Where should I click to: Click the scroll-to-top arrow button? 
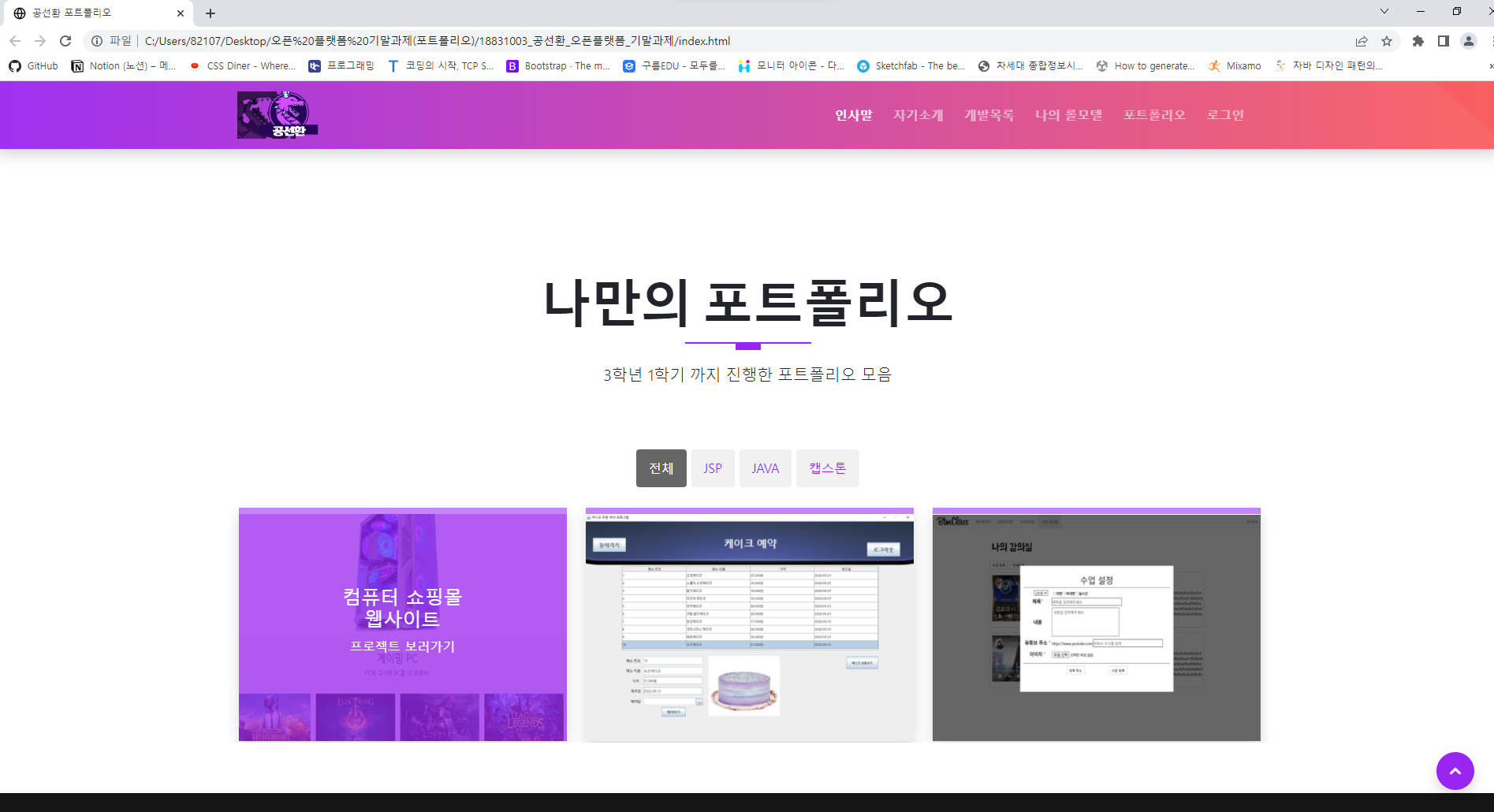[1455, 771]
